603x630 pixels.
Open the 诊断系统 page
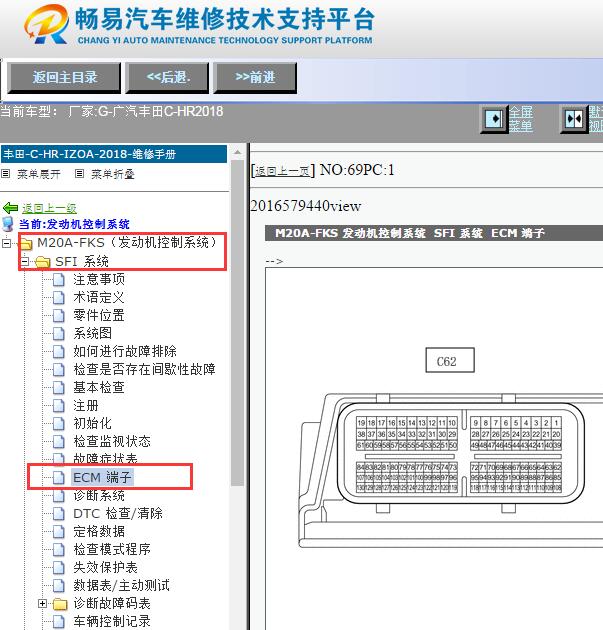(x=99, y=496)
